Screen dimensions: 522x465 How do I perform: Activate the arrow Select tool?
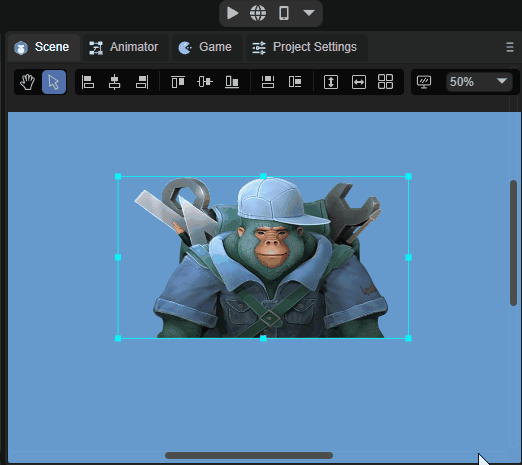[x=54, y=82]
